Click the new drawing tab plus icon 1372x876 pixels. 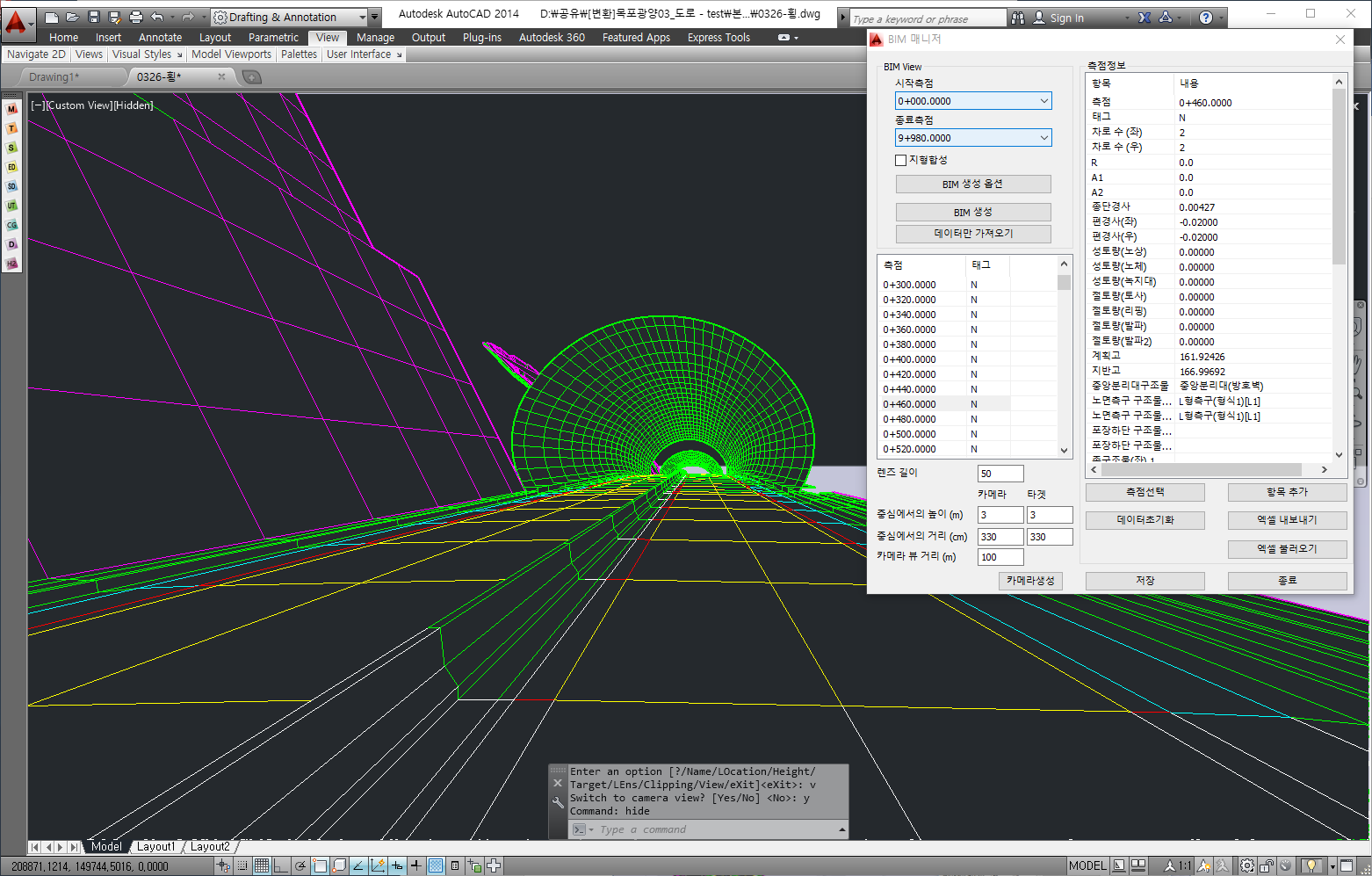(251, 77)
